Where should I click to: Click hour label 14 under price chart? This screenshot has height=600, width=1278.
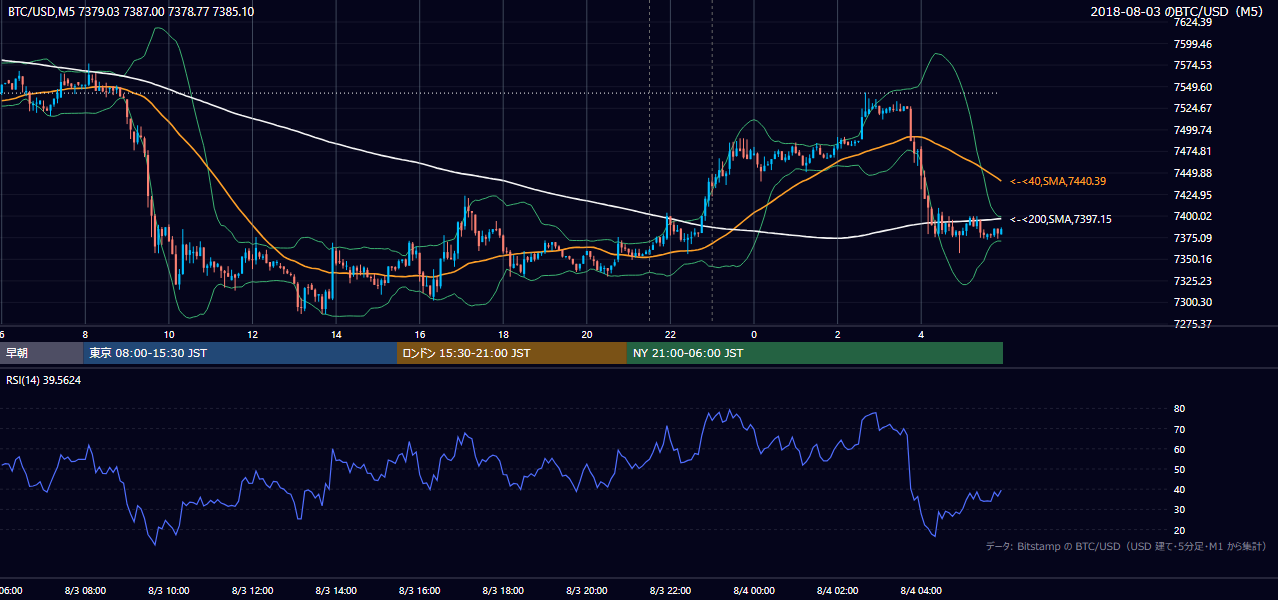pyautogui.click(x=336, y=334)
